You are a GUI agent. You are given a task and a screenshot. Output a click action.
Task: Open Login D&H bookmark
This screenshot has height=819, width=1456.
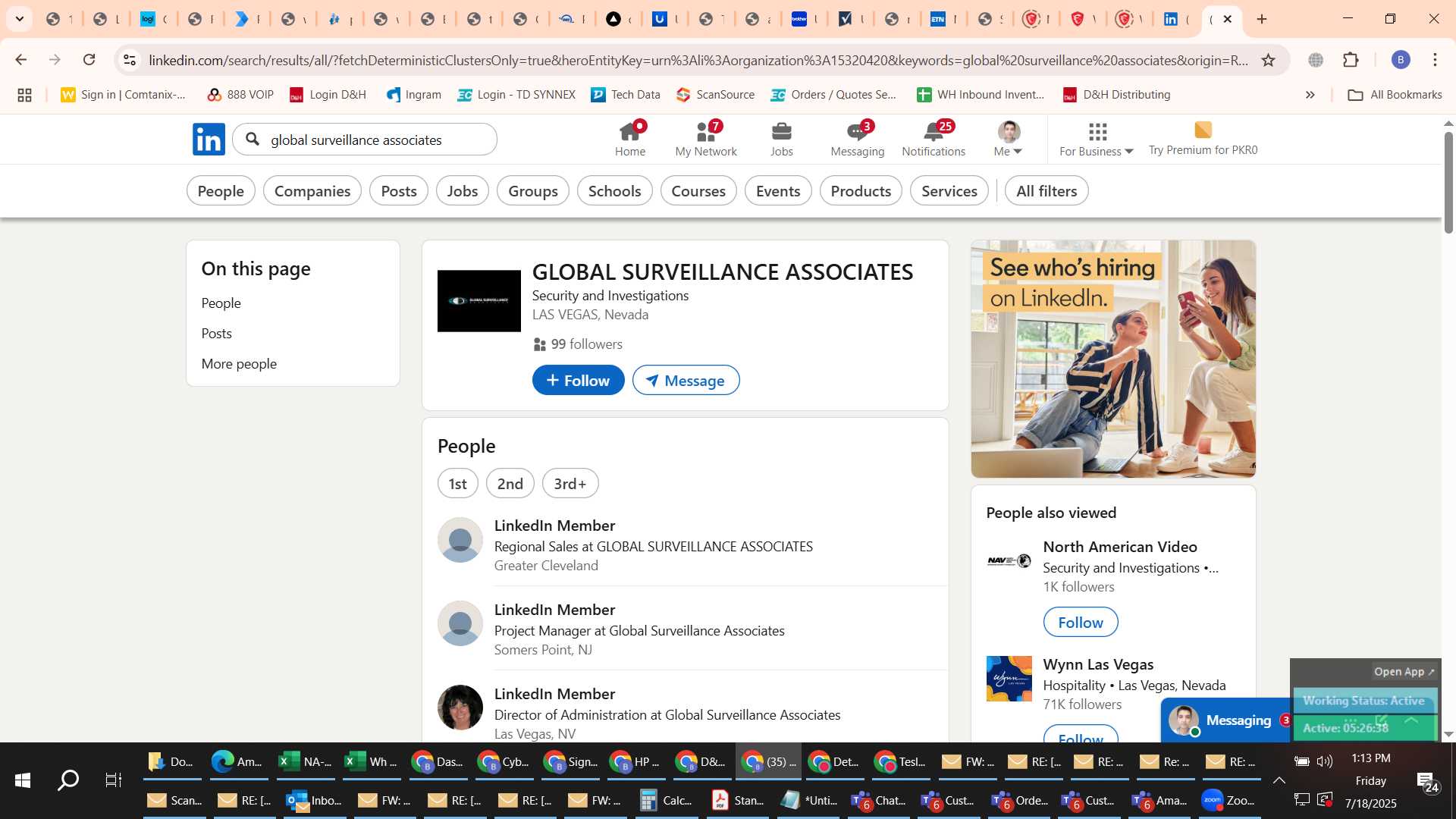click(x=328, y=95)
